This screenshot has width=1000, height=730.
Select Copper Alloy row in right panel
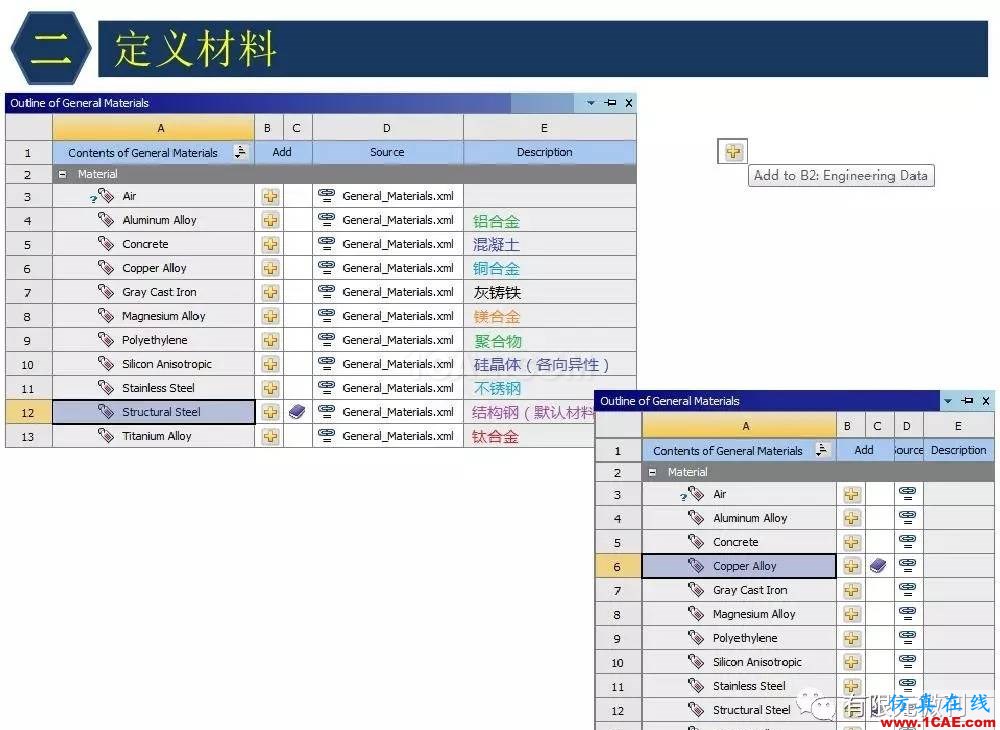[x=739, y=566]
